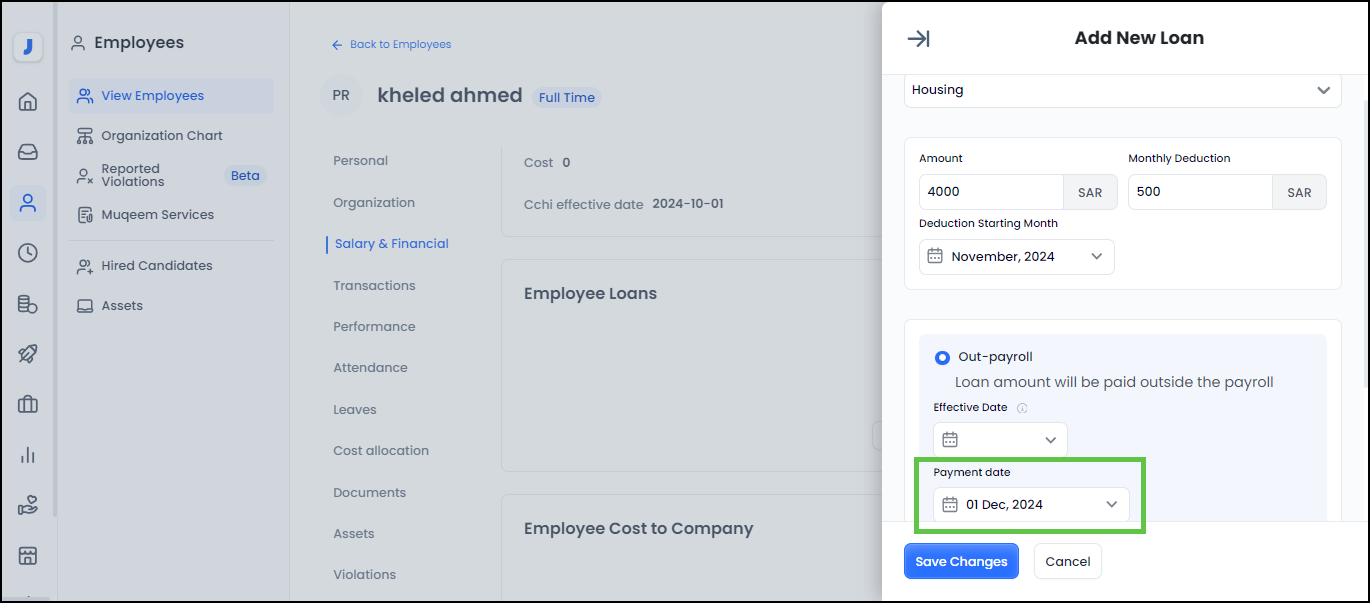Image resolution: width=1370 pixels, height=603 pixels.
Task: Open the Payment date picker dropdown
Action: coord(1031,505)
